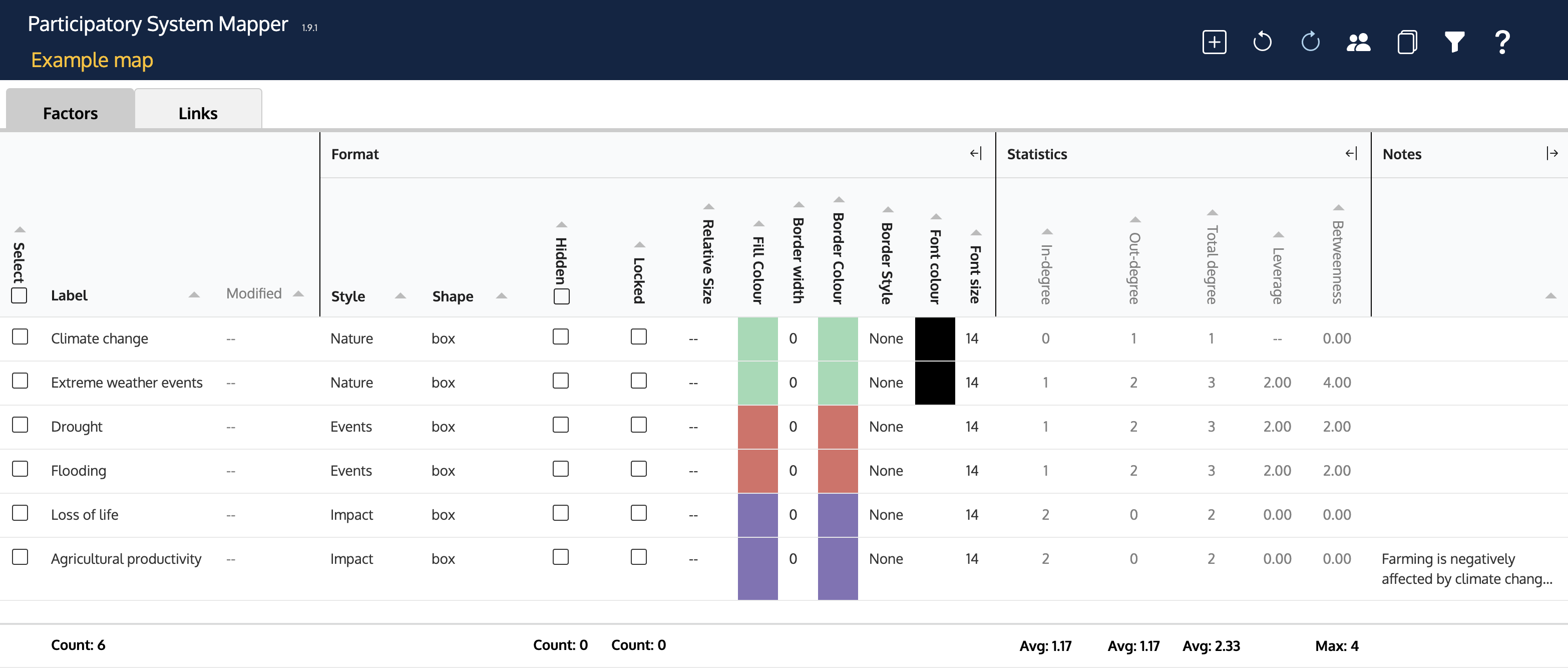Screen dimensions: 1568x668
Task: Sort by Notes column arrow
Action: tap(1550, 296)
